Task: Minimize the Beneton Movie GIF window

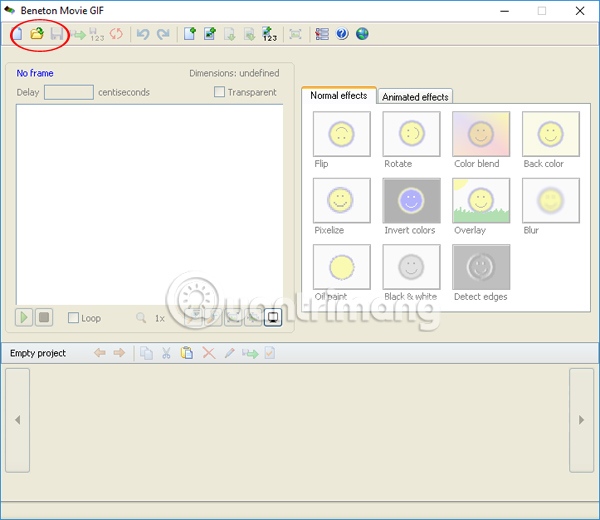Action: [505, 11]
